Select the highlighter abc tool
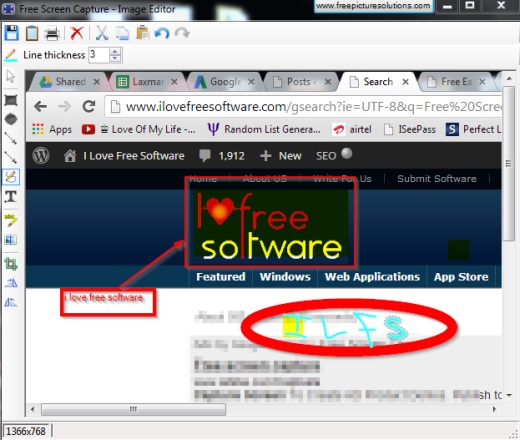 (x=11, y=220)
